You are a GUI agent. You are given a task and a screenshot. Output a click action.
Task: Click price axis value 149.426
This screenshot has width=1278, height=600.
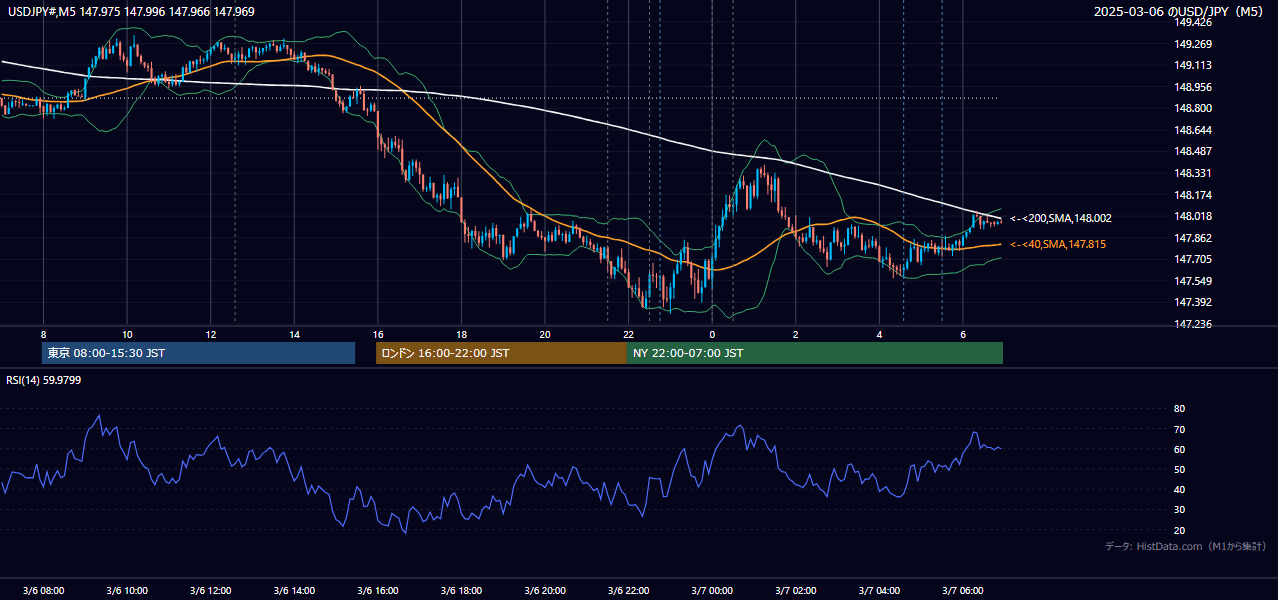[1194, 22]
